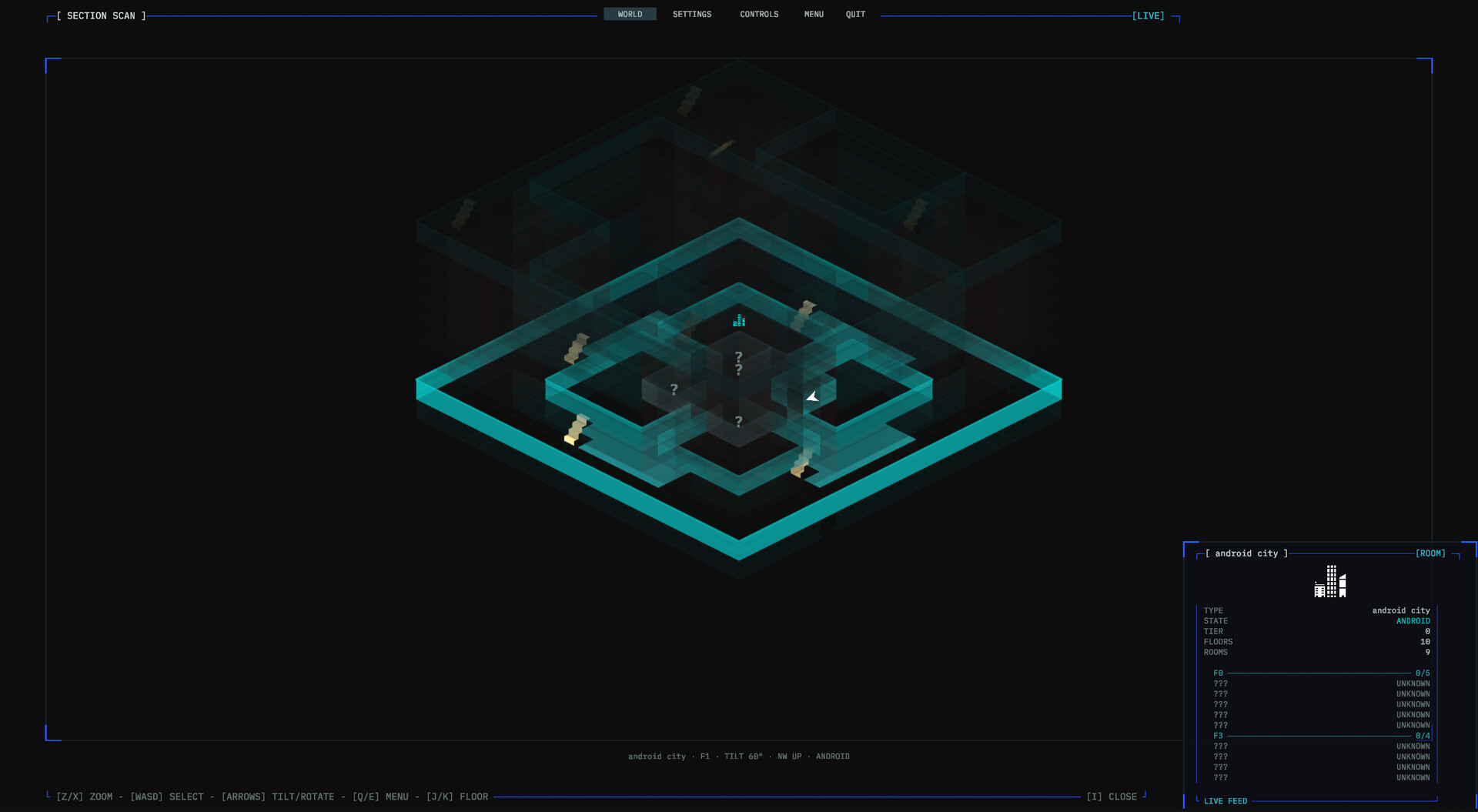This screenshot has height=812, width=1478.
Task: Click the 'android city' panel title
Action: [x=1246, y=553]
